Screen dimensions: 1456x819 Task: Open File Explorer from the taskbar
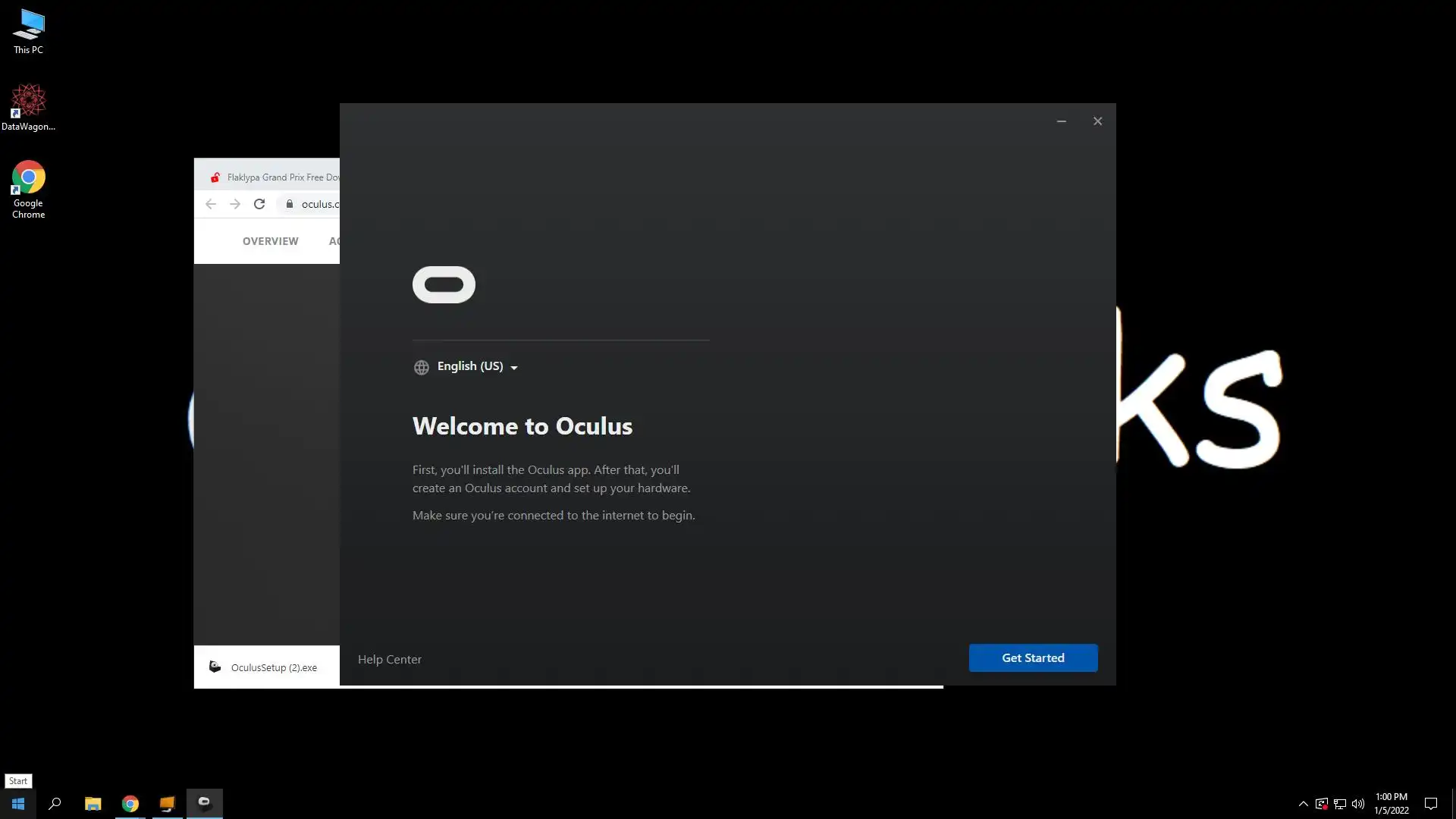[x=93, y=803]
